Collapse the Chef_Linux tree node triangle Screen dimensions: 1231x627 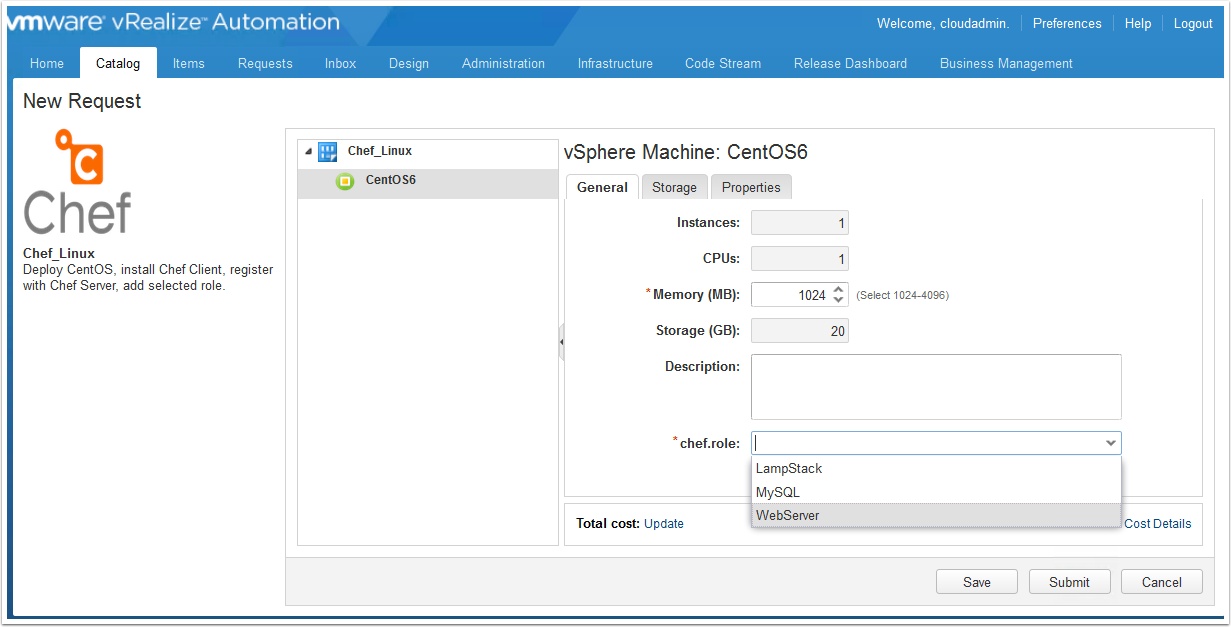pyautogui.click(x=308, y=152)
